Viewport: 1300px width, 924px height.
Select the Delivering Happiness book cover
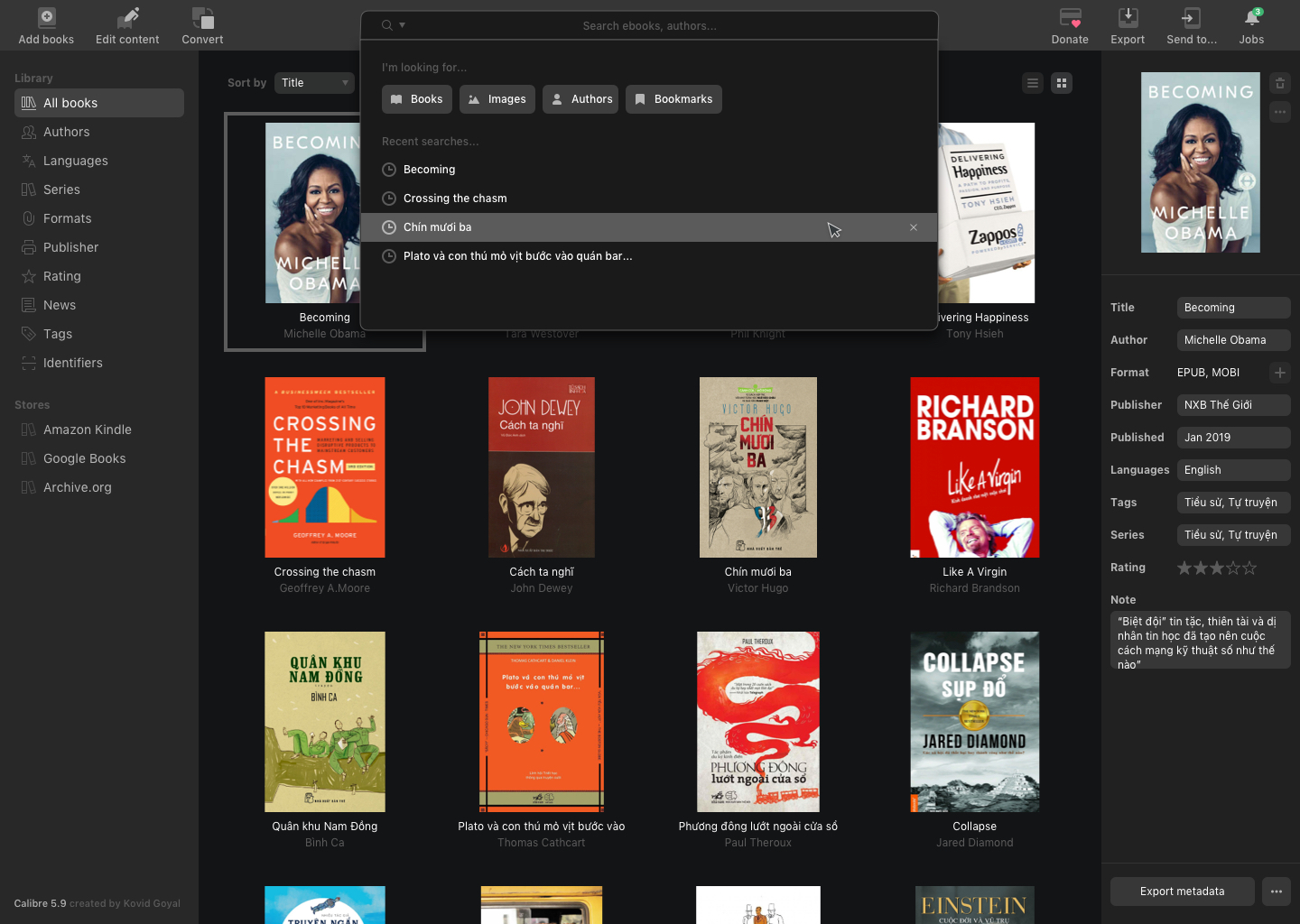(987, 213)
